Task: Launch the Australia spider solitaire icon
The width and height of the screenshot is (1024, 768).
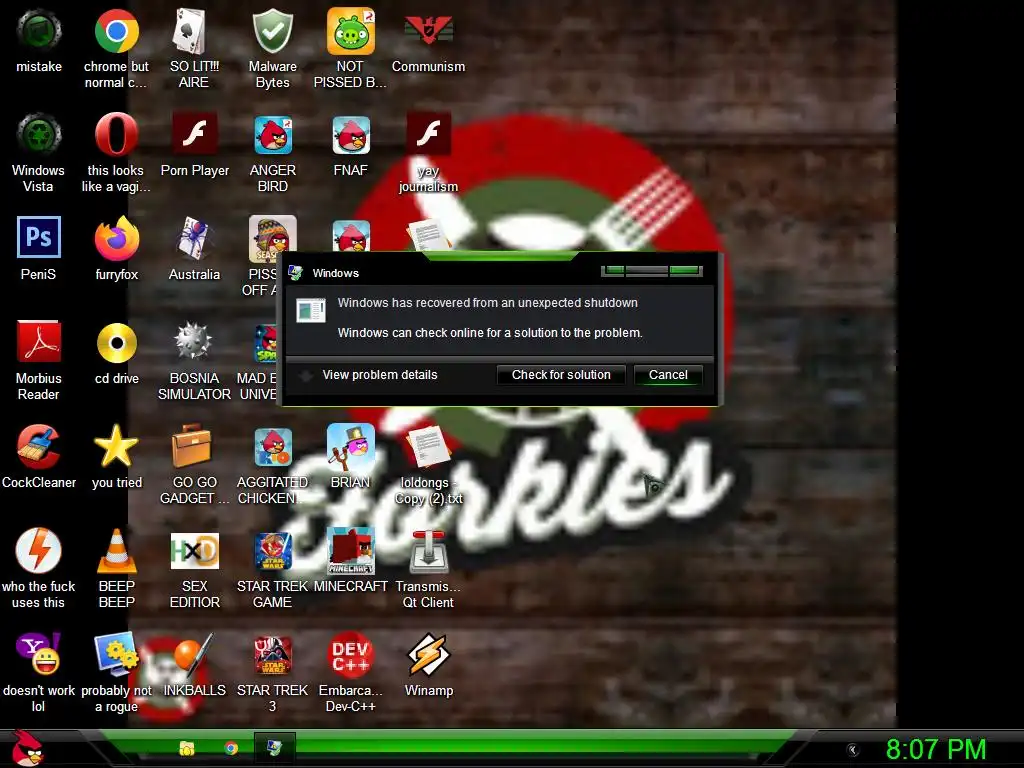Action: (194, 239)
